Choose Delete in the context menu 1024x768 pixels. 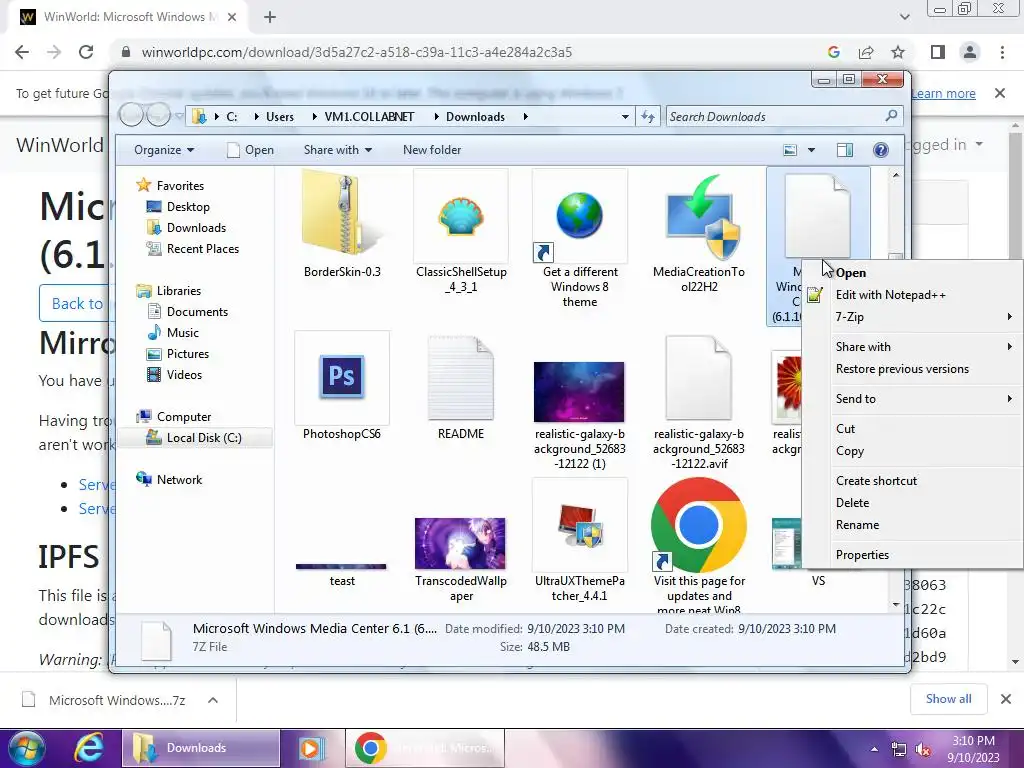912,504
